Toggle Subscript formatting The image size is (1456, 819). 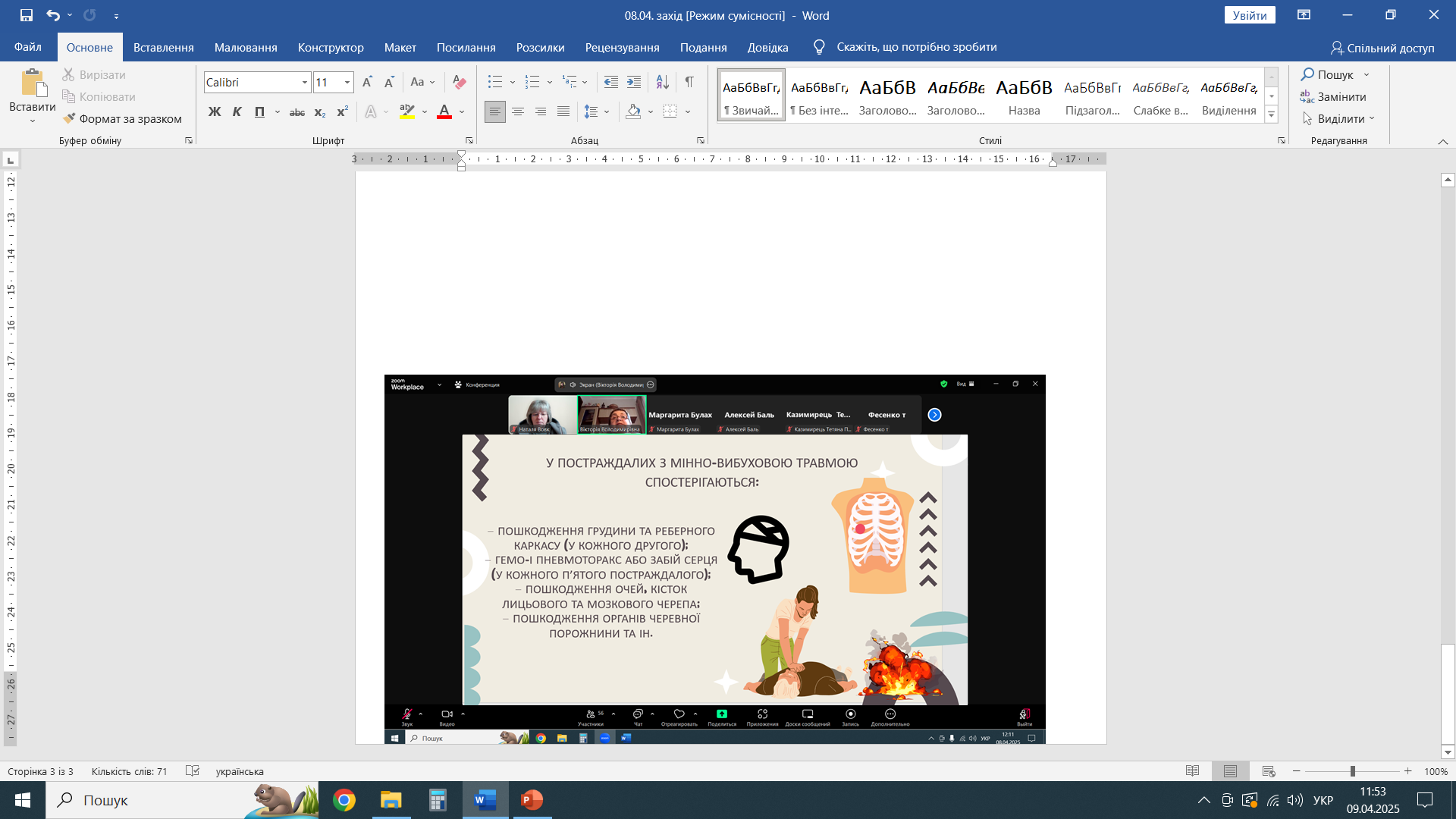click(319, 111)
